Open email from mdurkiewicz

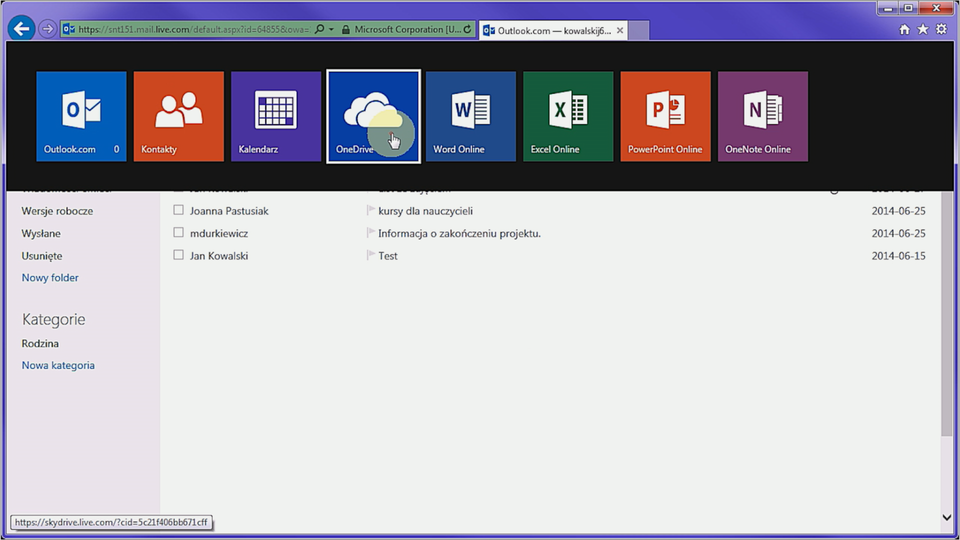[x=219, y=233]
